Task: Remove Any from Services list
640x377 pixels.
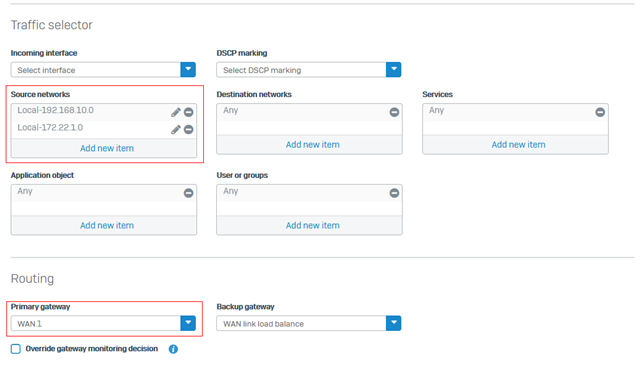Action: pyautogui.click(x=600, y=112)
